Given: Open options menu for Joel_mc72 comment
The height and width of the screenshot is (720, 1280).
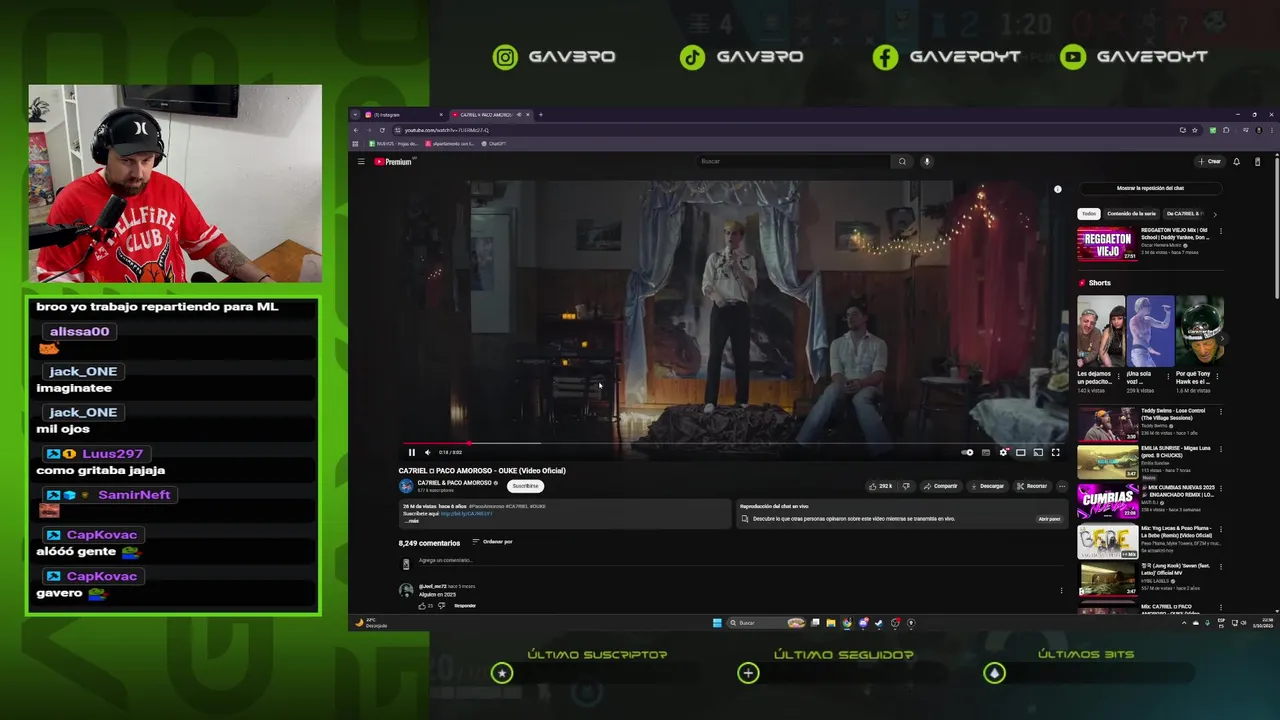Looking at the screenshot, I should pos(1061,591).
